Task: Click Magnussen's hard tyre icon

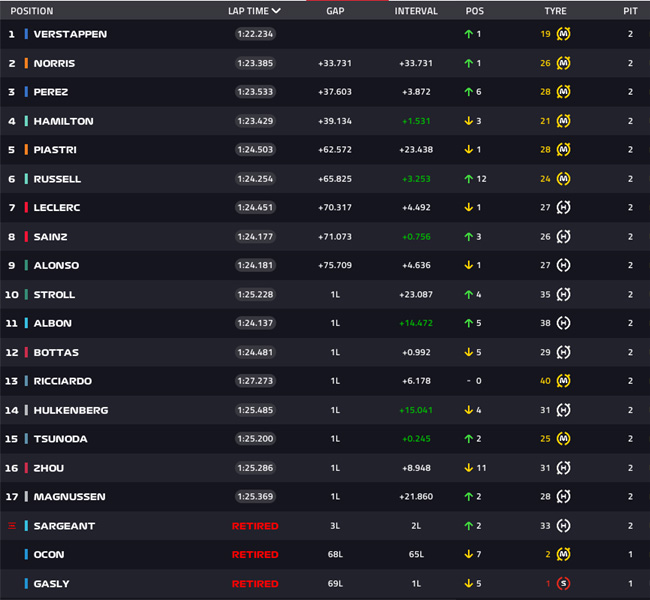Action: (563, 496)
